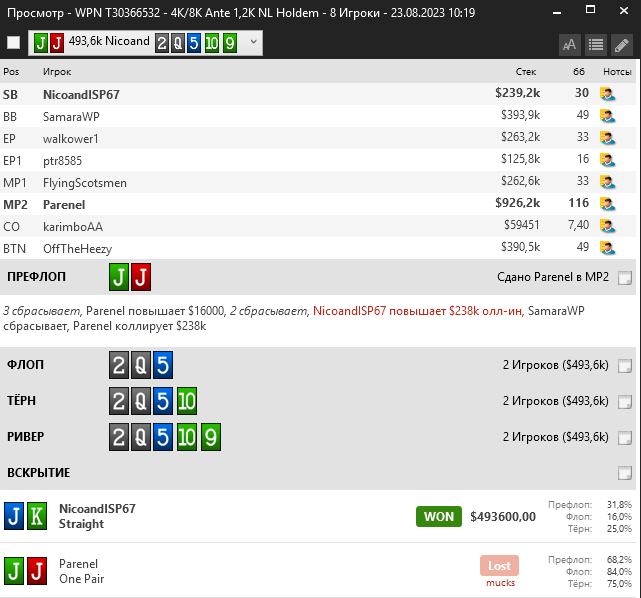
Task: Click the 2 card in the river row
Action: pos(119,437)
